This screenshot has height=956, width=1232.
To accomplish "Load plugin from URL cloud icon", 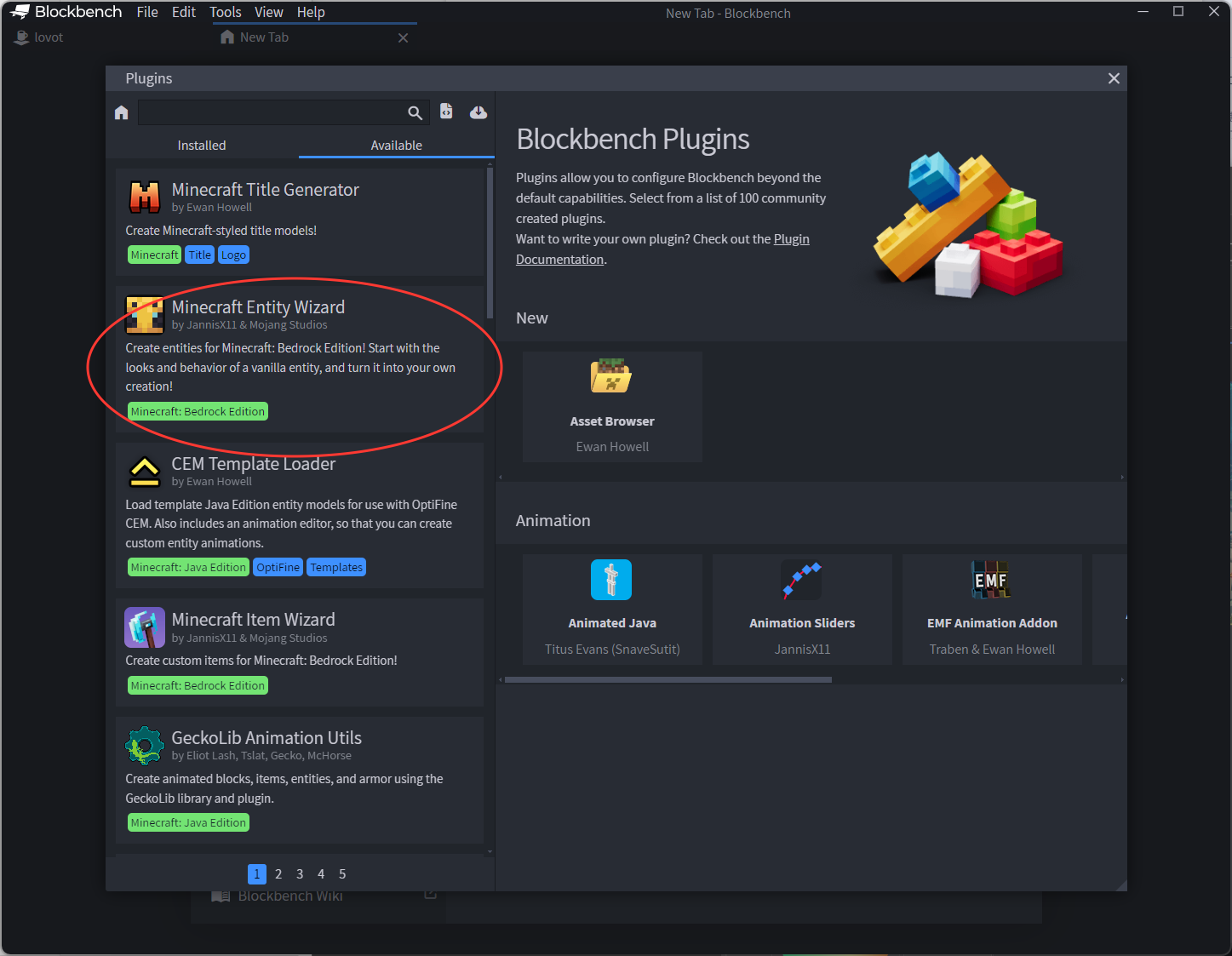I will 478,112.
